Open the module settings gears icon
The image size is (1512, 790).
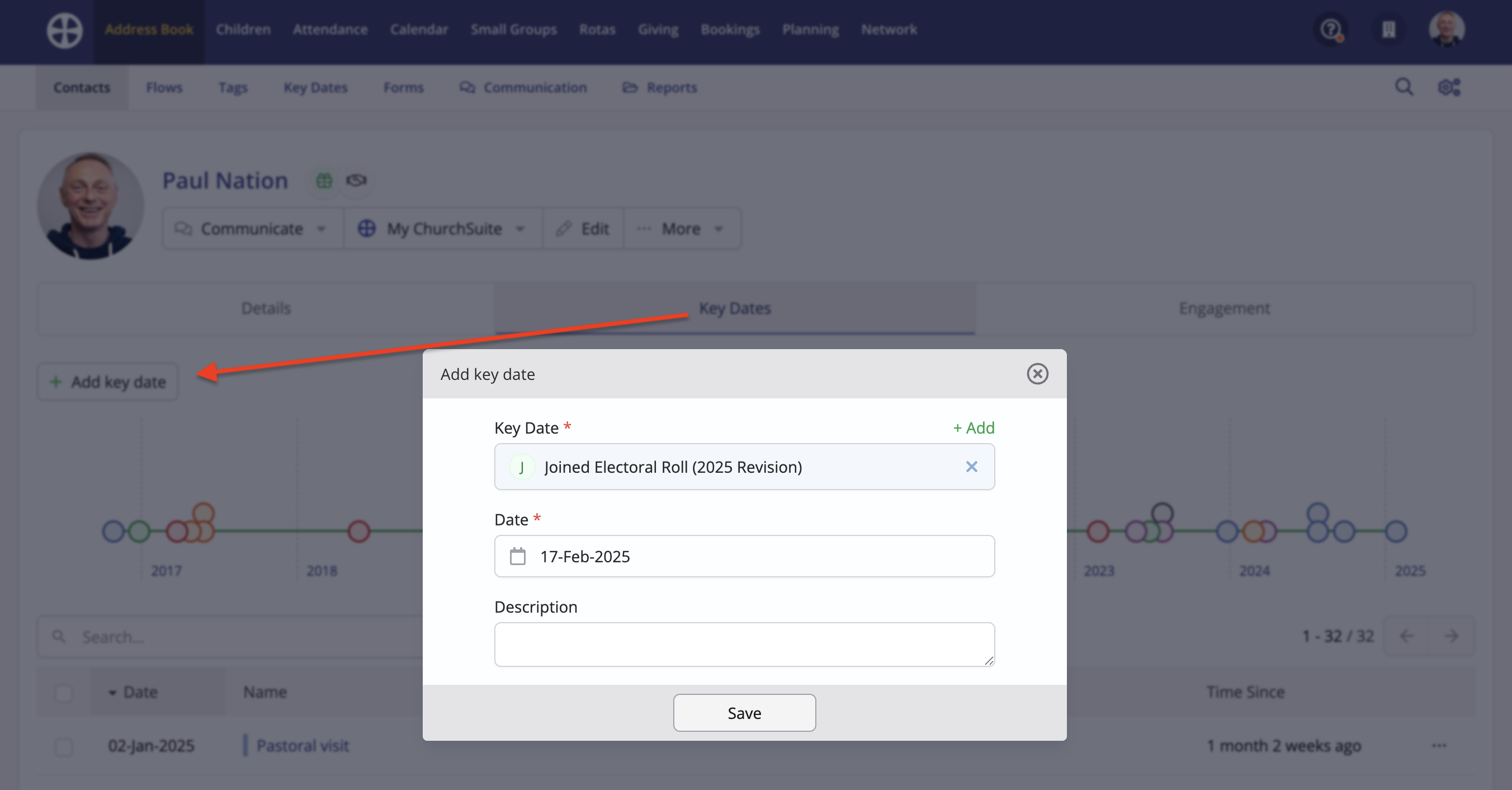[x=1449, y=87]
